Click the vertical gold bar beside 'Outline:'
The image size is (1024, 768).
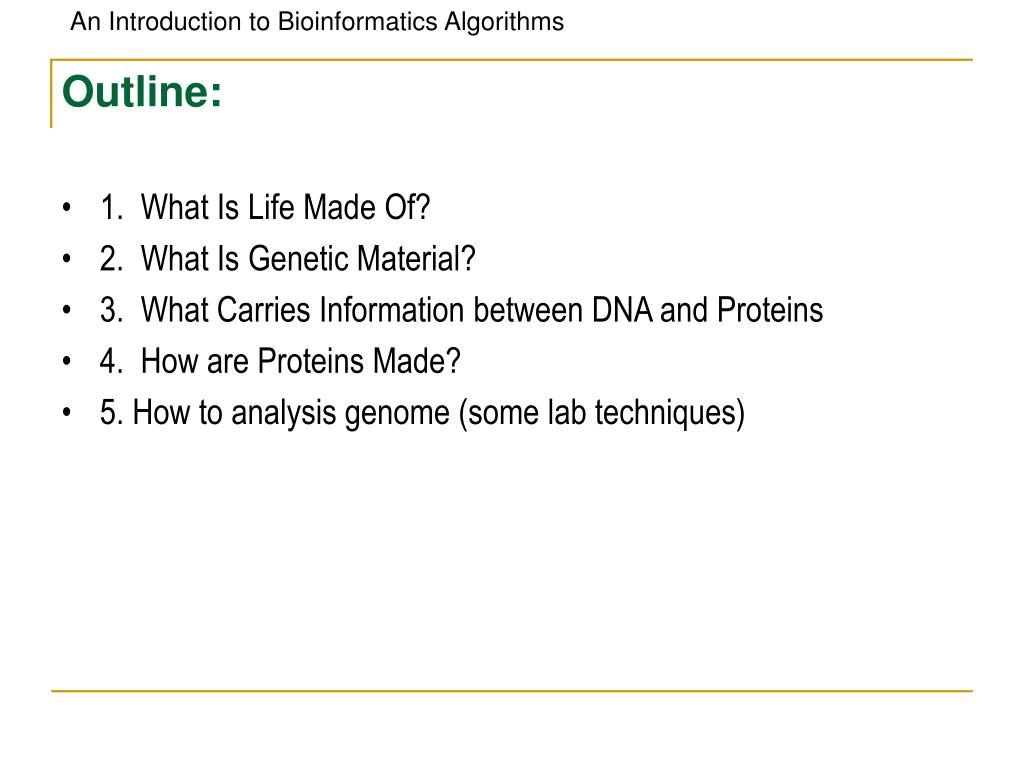pos(52,93)
